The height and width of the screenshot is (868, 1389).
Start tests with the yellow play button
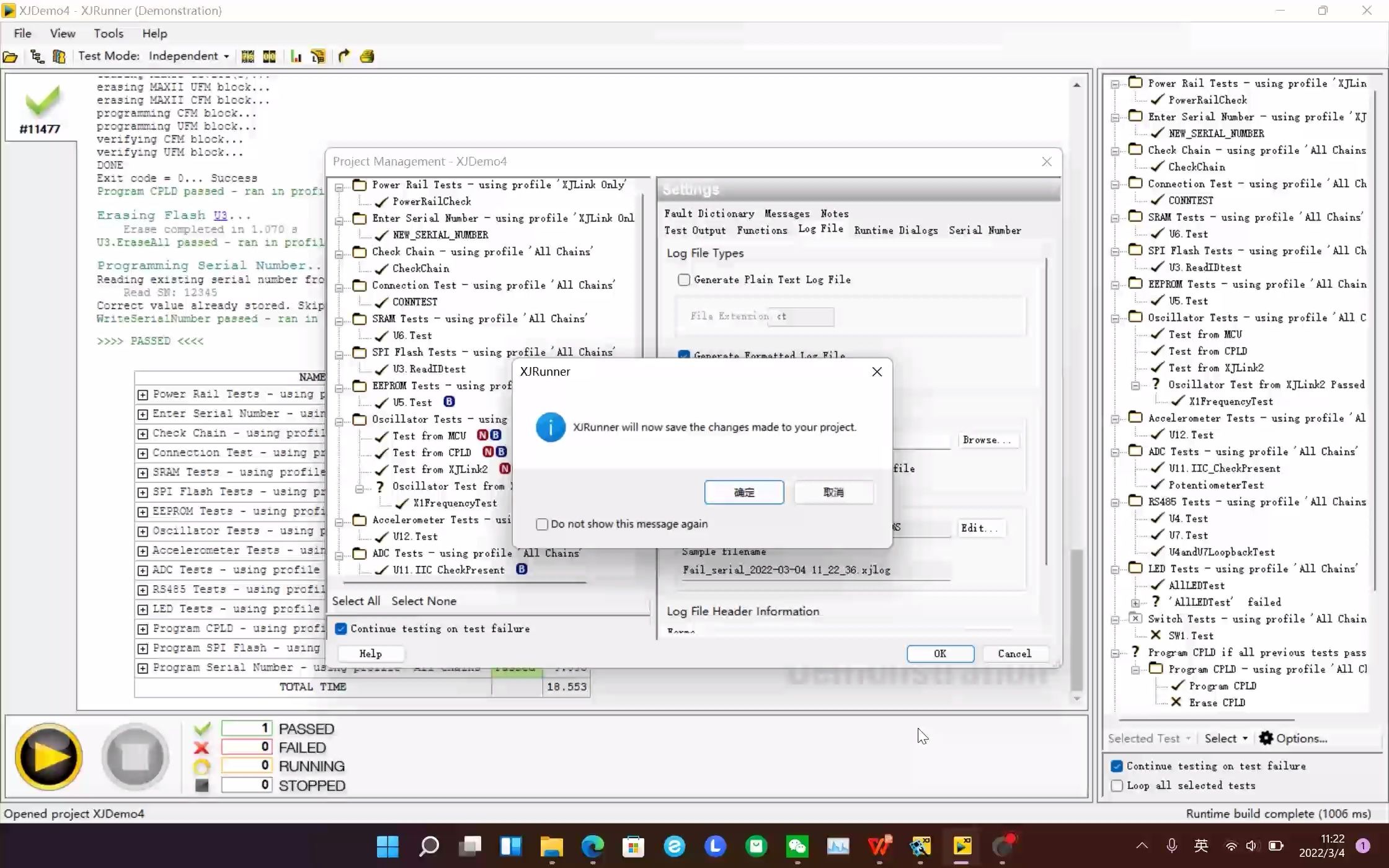(x=48, y=756)
